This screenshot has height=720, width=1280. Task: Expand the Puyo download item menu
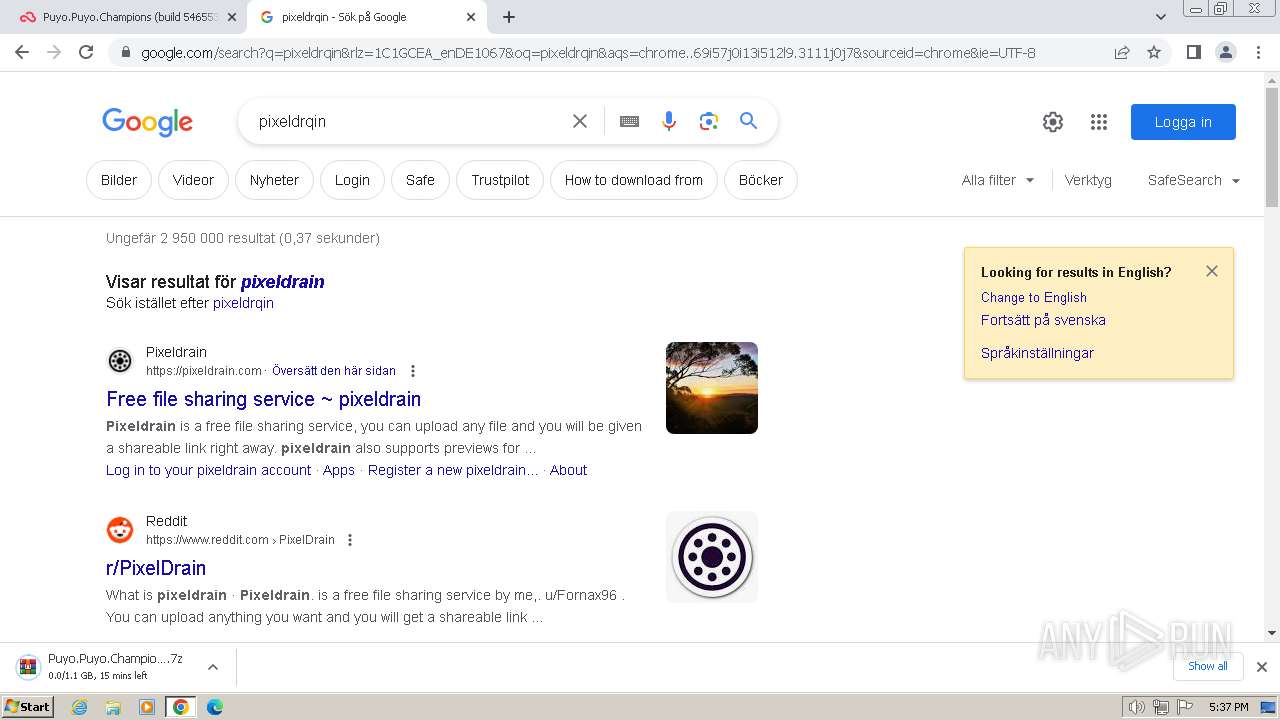click(x=212, y=667)
